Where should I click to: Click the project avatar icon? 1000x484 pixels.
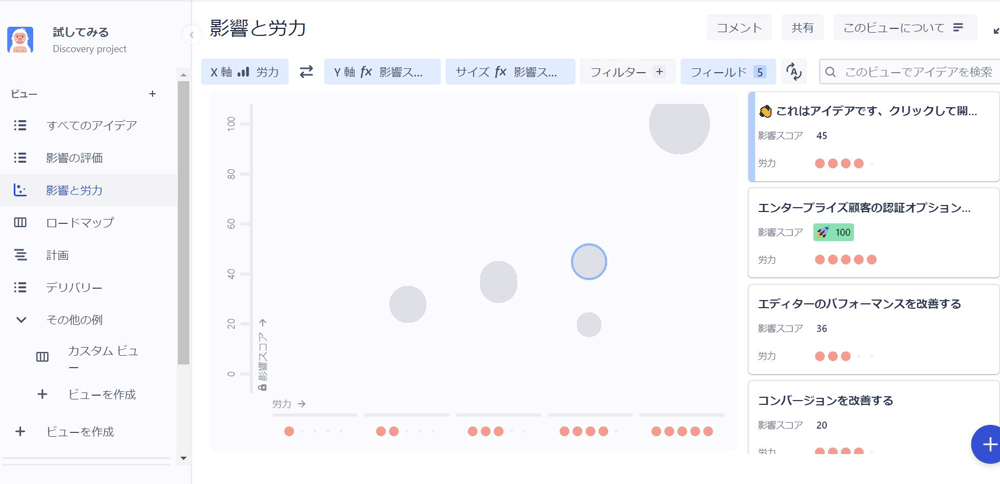(x=20, y=39)
